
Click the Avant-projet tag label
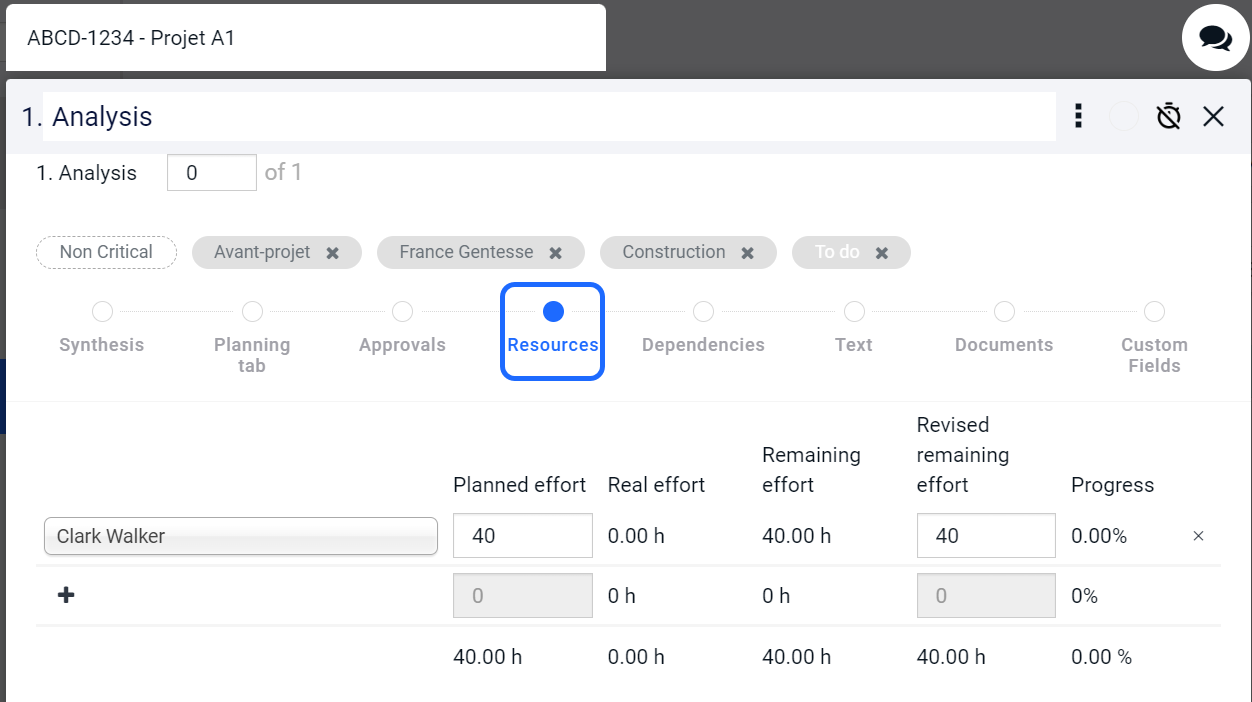(x=262, y=252)
